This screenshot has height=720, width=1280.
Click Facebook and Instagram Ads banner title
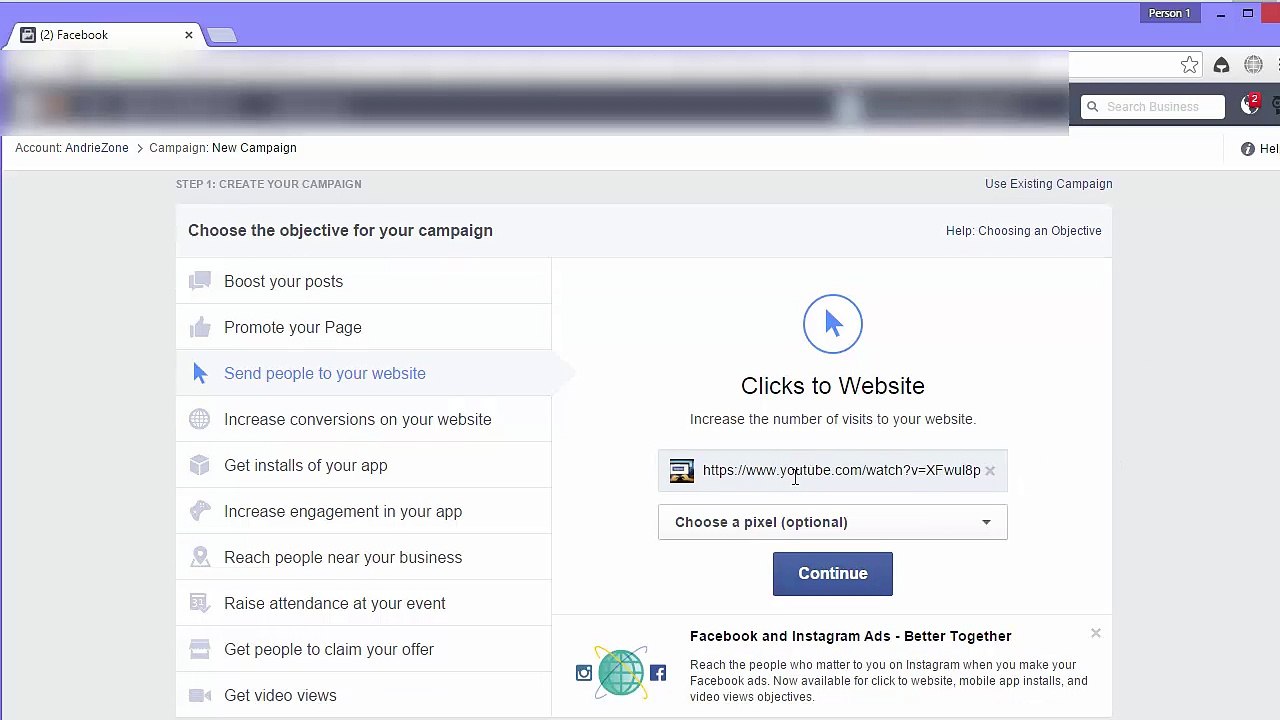pyautogui.click(x=851, y=636)
